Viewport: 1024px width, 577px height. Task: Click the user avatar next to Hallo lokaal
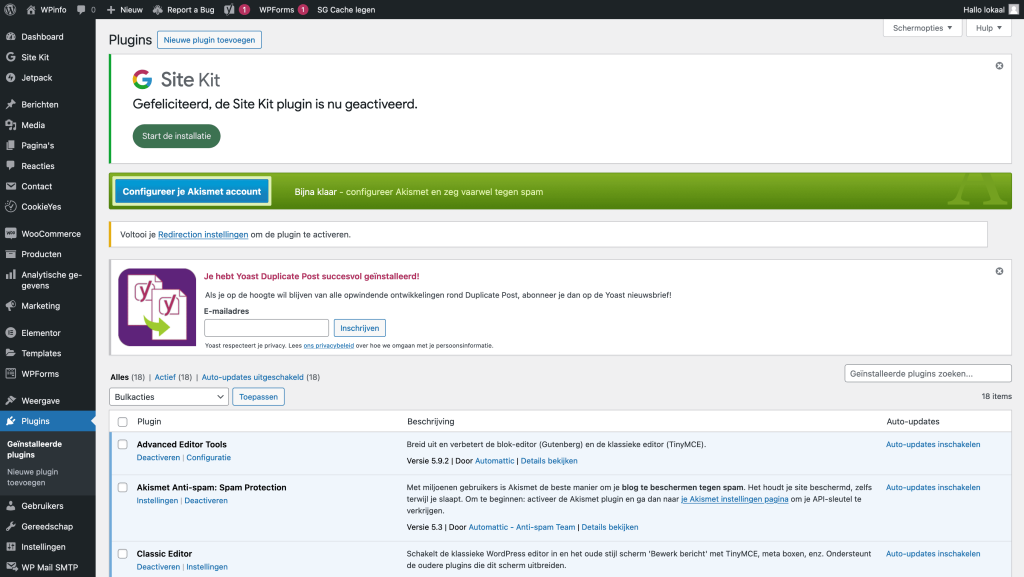pos(1013,9)
